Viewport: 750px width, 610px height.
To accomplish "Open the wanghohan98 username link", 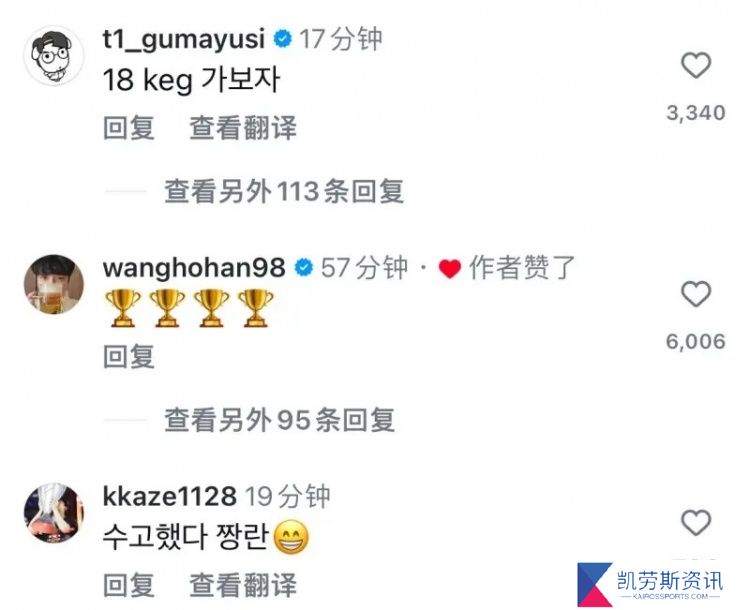I will 194,267.
